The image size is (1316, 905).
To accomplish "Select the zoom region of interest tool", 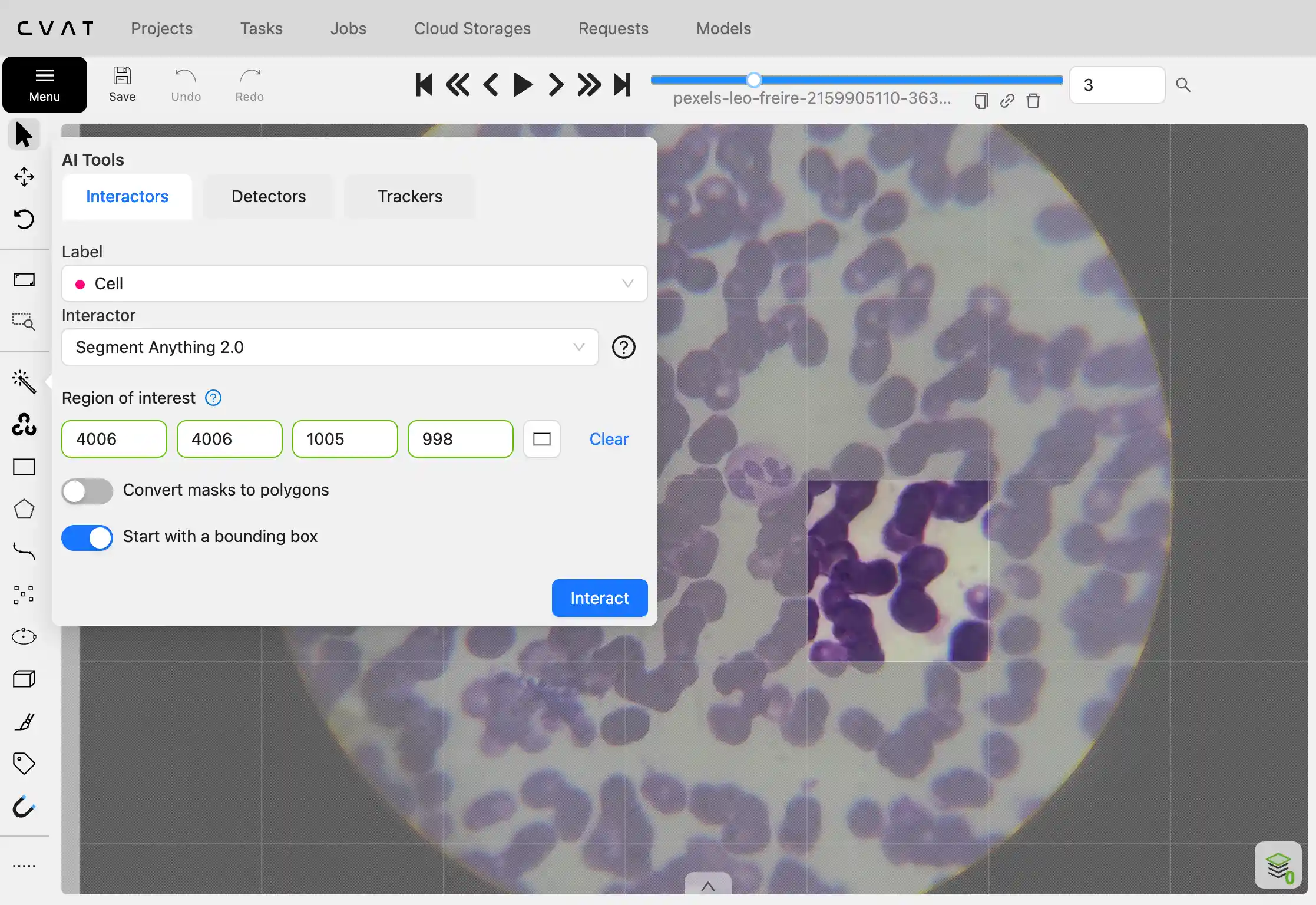I will 24,322.
